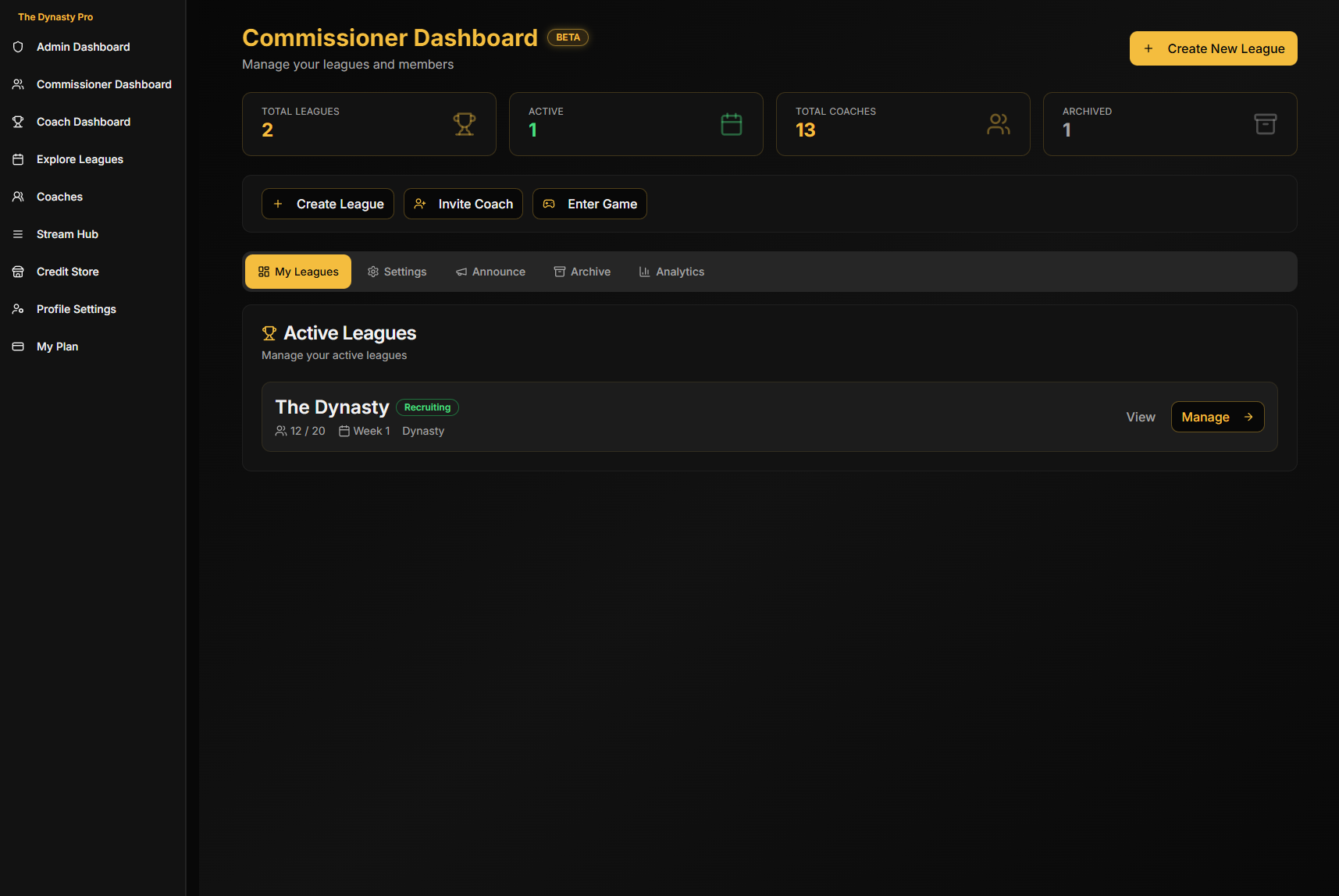Click the coaches icon on Total Coaches card
Viewport: 1339px width, 896px height.
pos(998,123)
